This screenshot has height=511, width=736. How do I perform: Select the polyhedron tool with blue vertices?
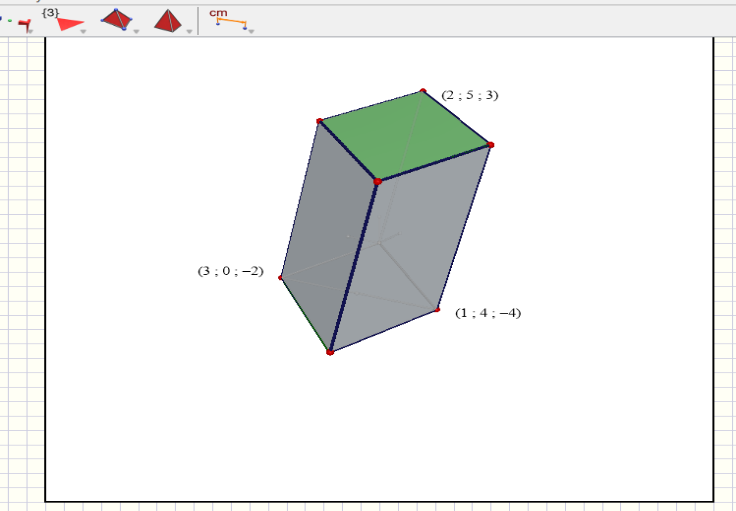click(117, 20)
